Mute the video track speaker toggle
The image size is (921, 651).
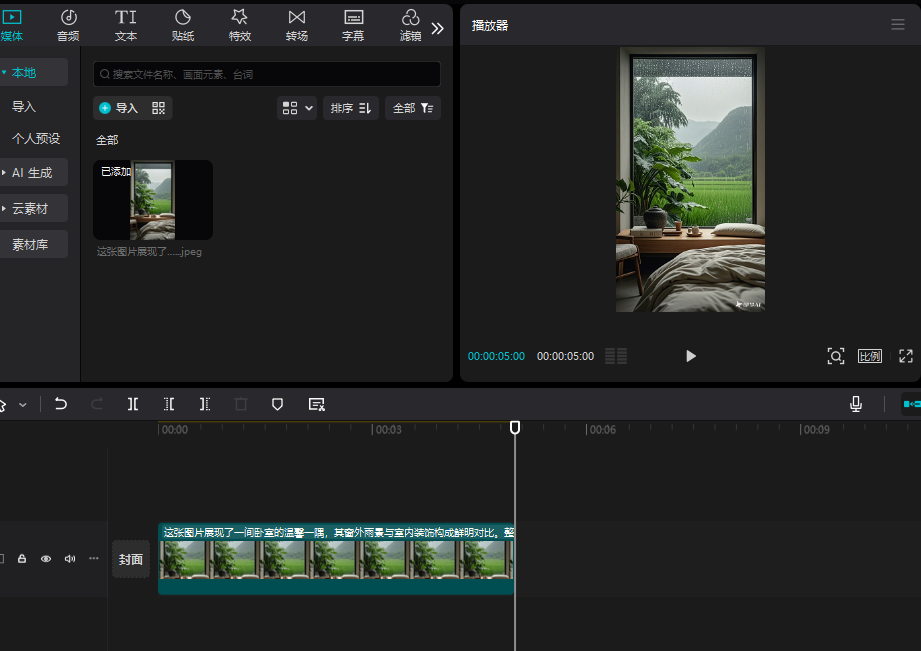click(69, 559)
